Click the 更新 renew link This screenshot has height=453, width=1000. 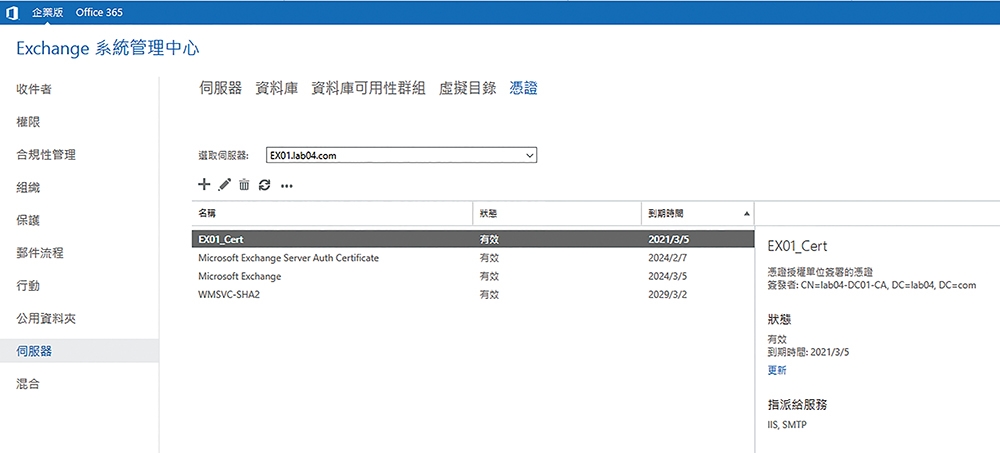click(x=777, y=371)
